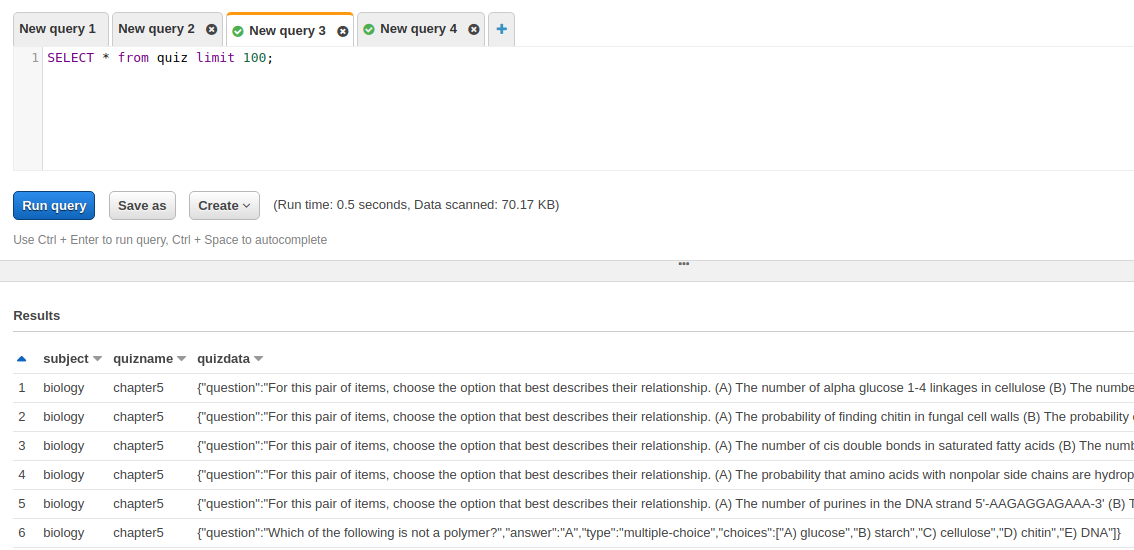Screen dimensions: 1134x550
Task: Add a new query tab with plus icon
Action: 501,30
